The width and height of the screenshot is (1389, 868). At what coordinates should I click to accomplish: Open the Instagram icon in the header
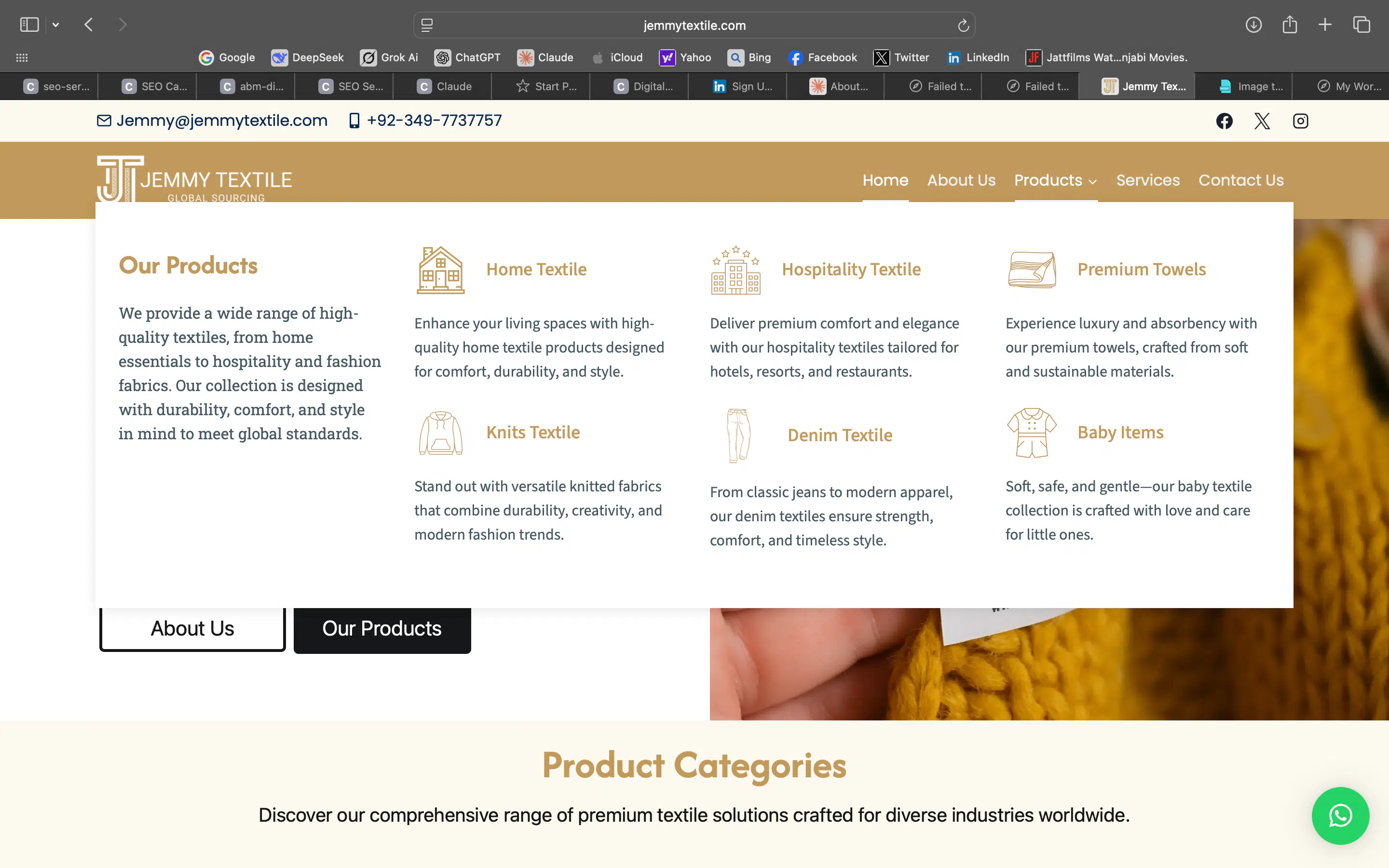[1300, 121]
